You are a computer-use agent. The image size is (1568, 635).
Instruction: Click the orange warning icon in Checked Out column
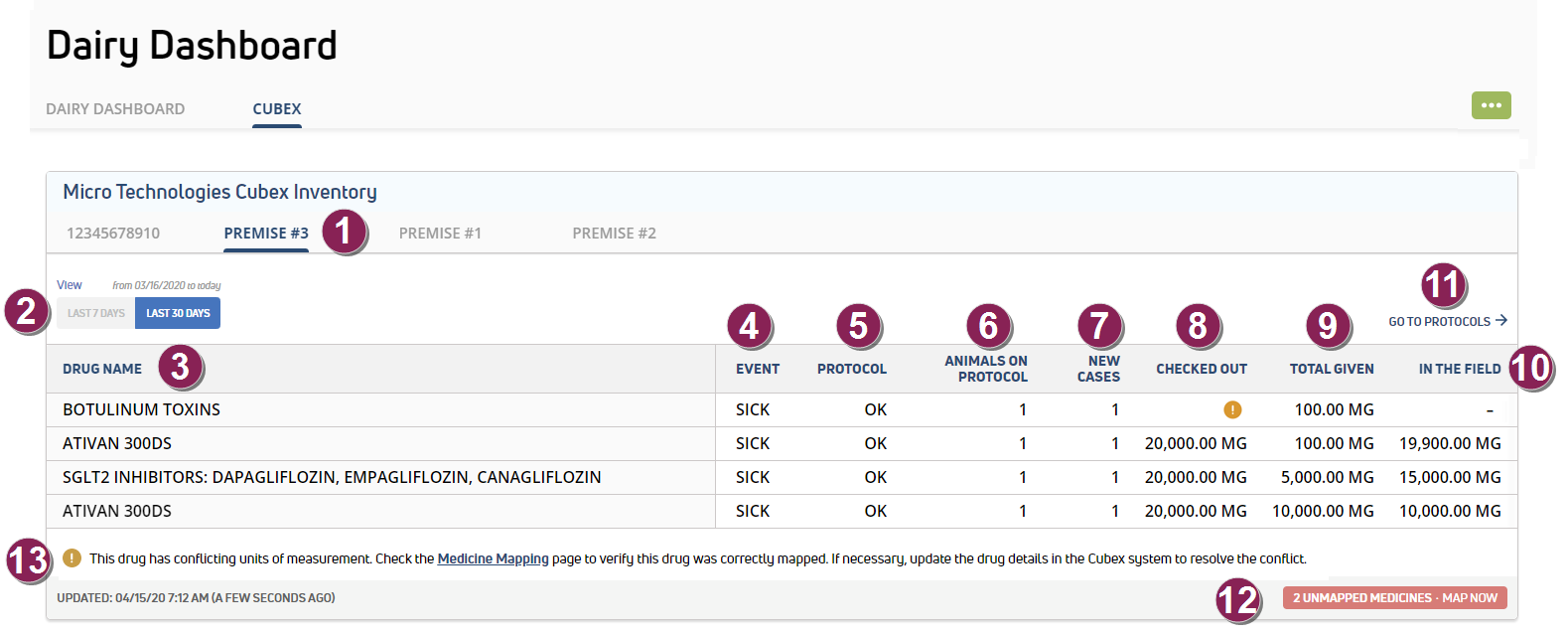pyautogui.click(x=1232, y=409)
